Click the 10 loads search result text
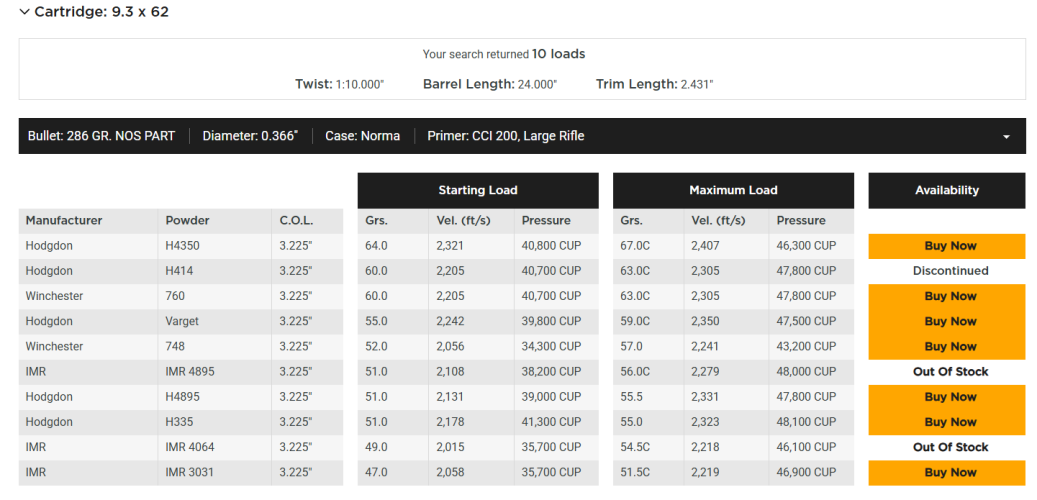Screen dimensions: 1037x500 [558, 54]
